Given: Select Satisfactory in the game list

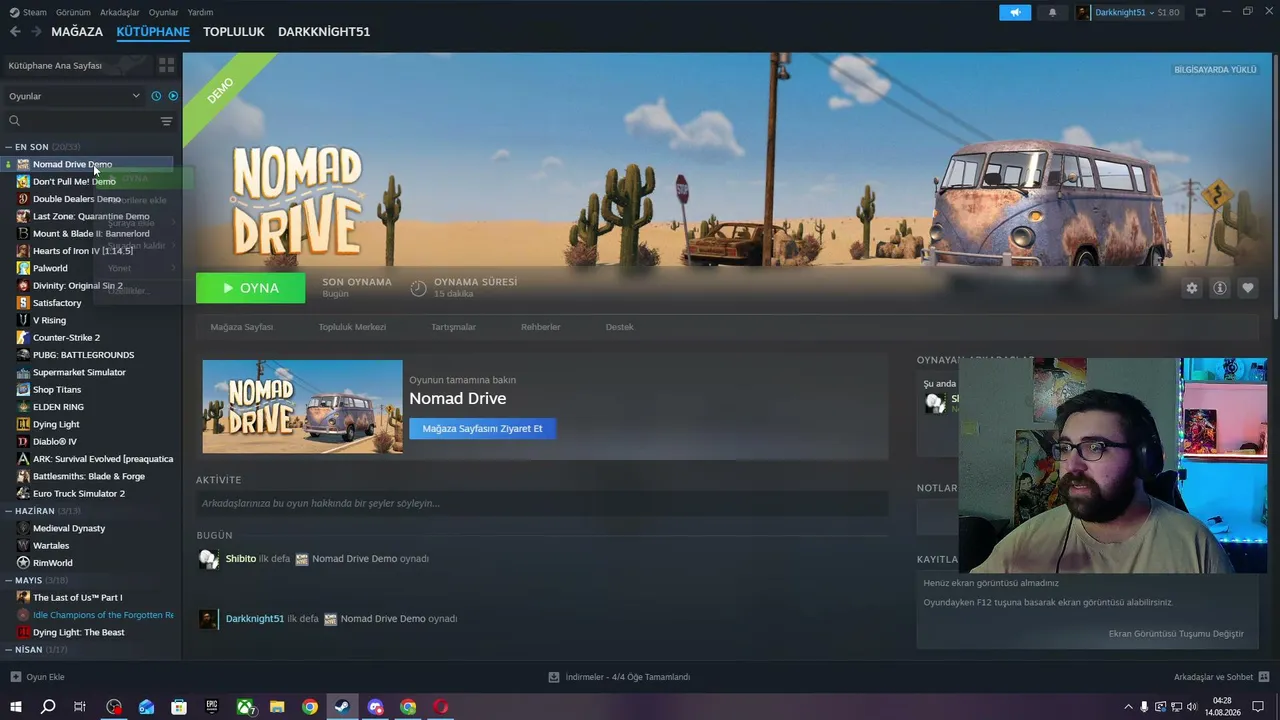Looking at the screenshot, I should (57, 303).
